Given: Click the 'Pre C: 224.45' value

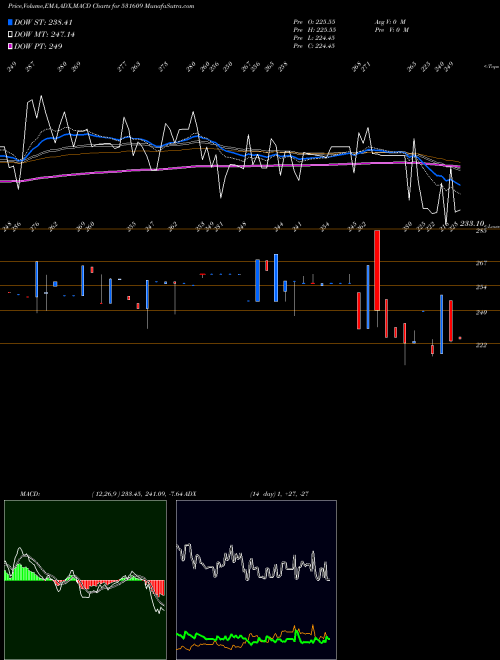Looking at the screenshot, I should point(314,46).
